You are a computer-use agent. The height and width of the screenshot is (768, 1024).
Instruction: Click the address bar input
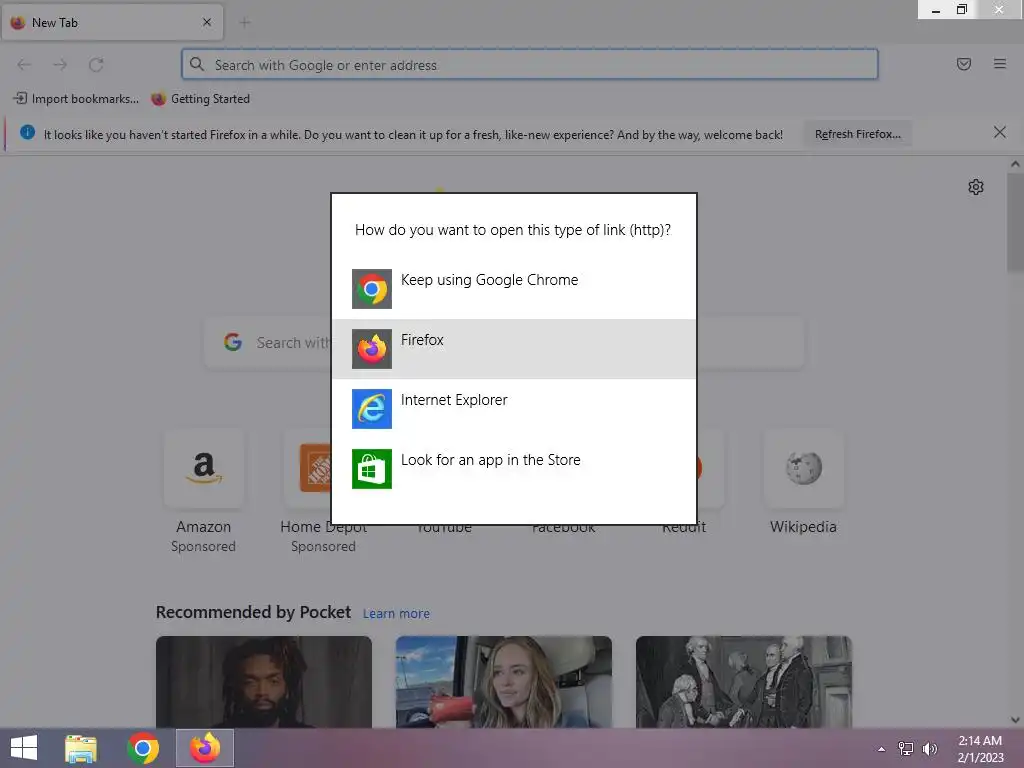(x=530, y=65)
